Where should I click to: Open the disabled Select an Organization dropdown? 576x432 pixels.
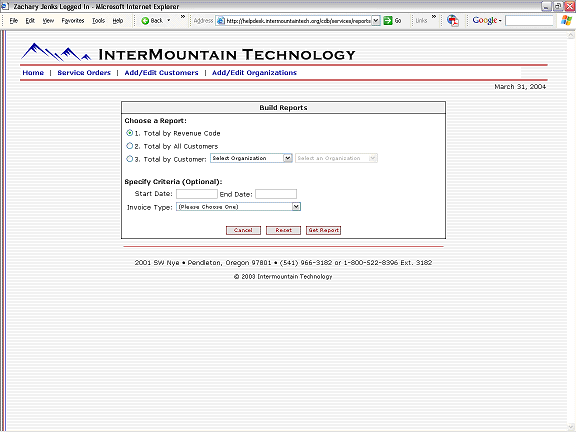(372, 158)
